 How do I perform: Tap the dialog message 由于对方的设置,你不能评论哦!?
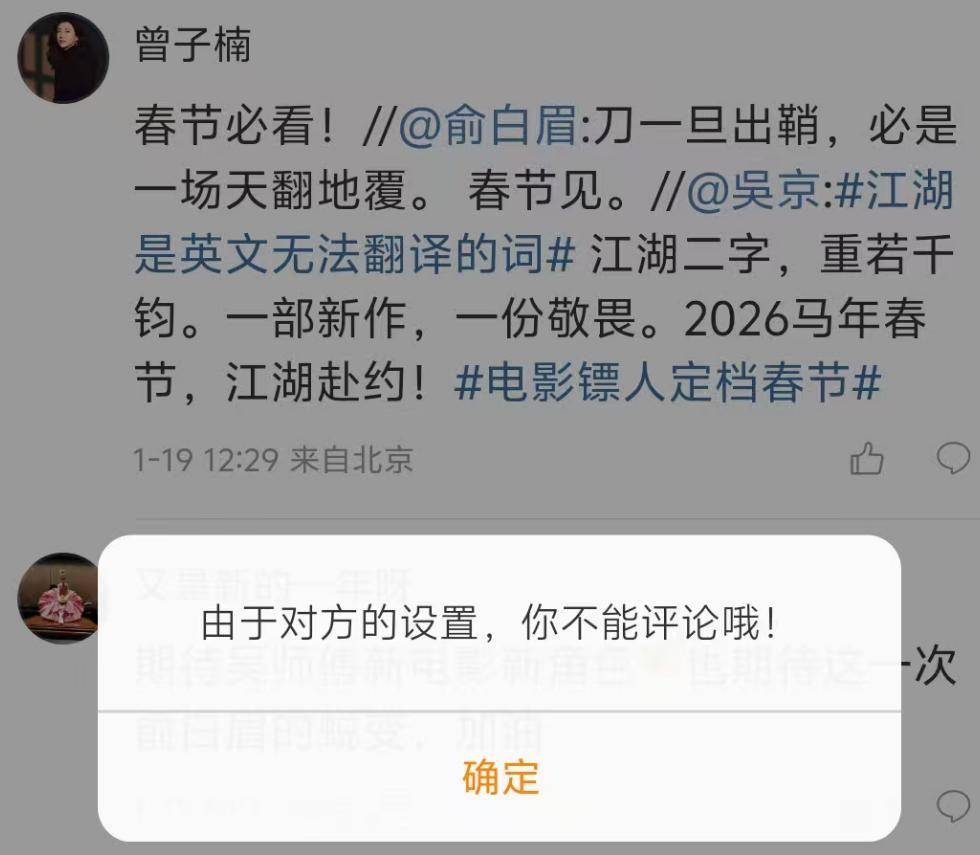(x=489, y=622)
